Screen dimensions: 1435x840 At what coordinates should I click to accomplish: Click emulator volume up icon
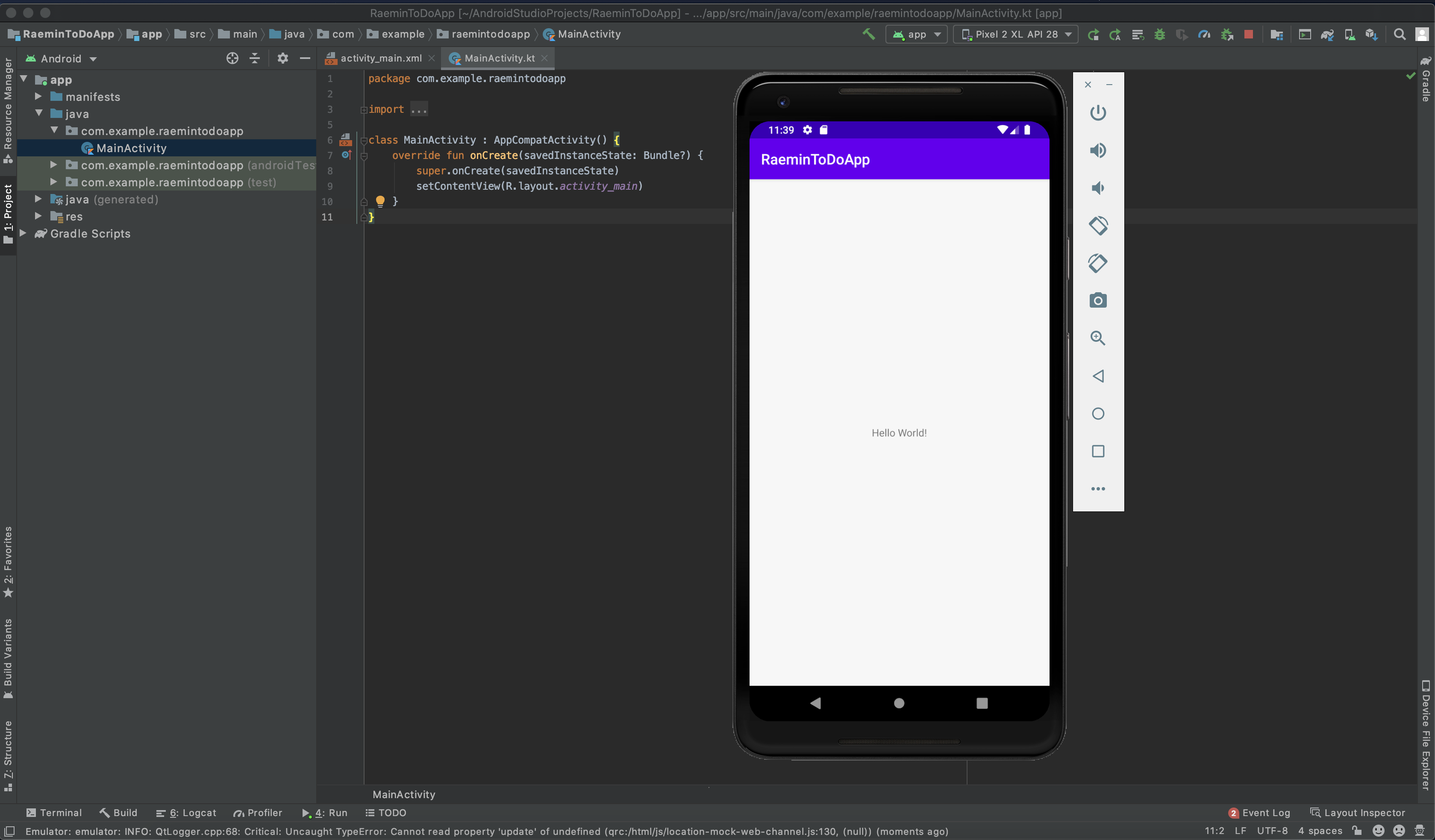(x=1098, y=150)
